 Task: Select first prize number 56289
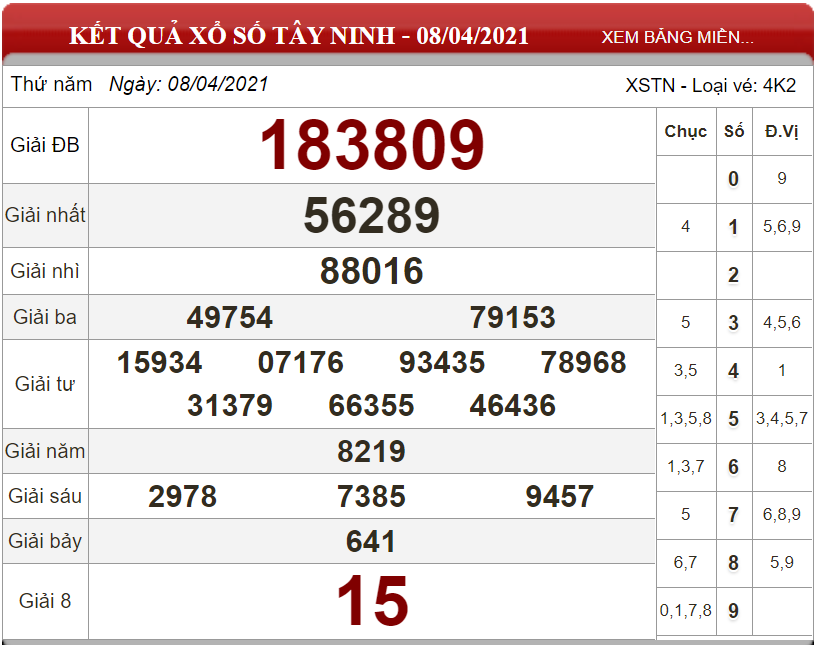click(x=372, y=216)
